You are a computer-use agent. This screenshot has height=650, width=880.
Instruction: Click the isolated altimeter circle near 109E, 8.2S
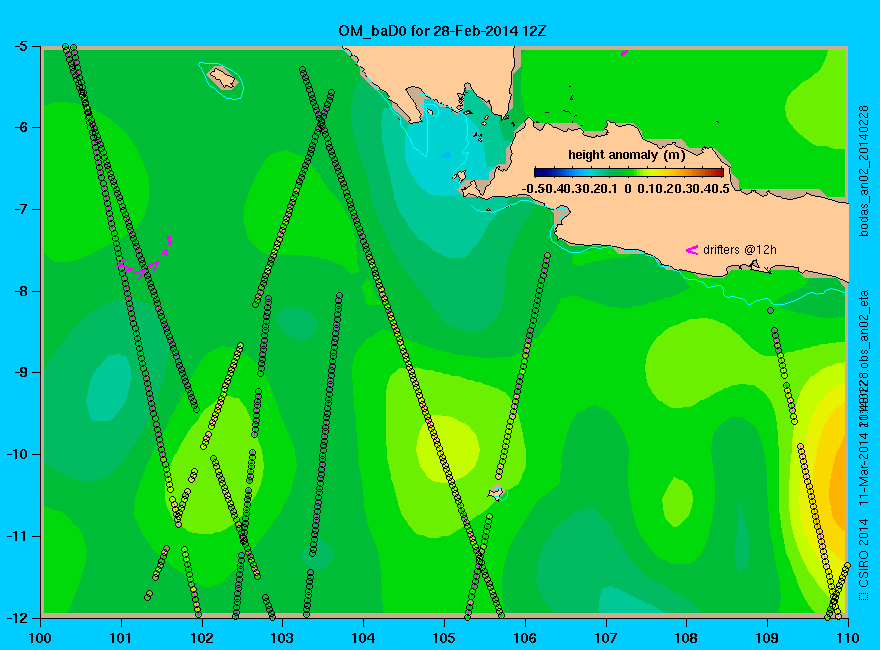pyautogui.click(x=771, y=310)
